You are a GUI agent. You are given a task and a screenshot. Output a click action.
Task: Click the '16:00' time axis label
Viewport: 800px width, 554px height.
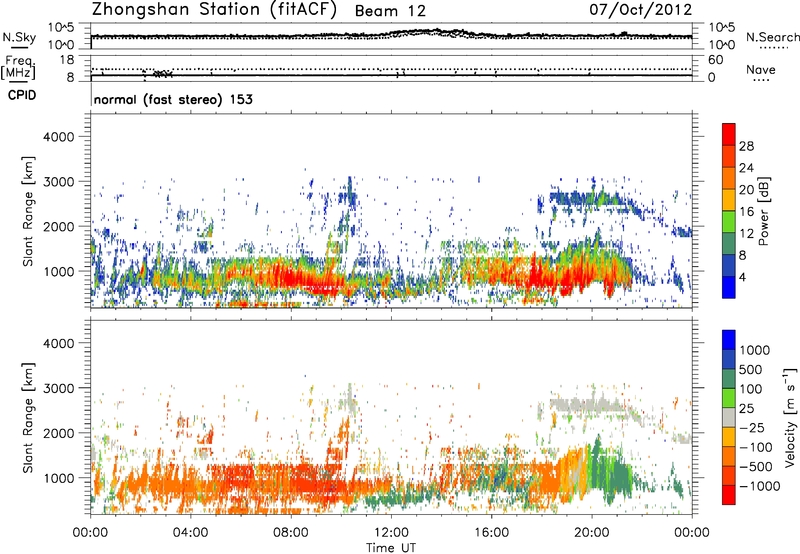pos(492,533)
